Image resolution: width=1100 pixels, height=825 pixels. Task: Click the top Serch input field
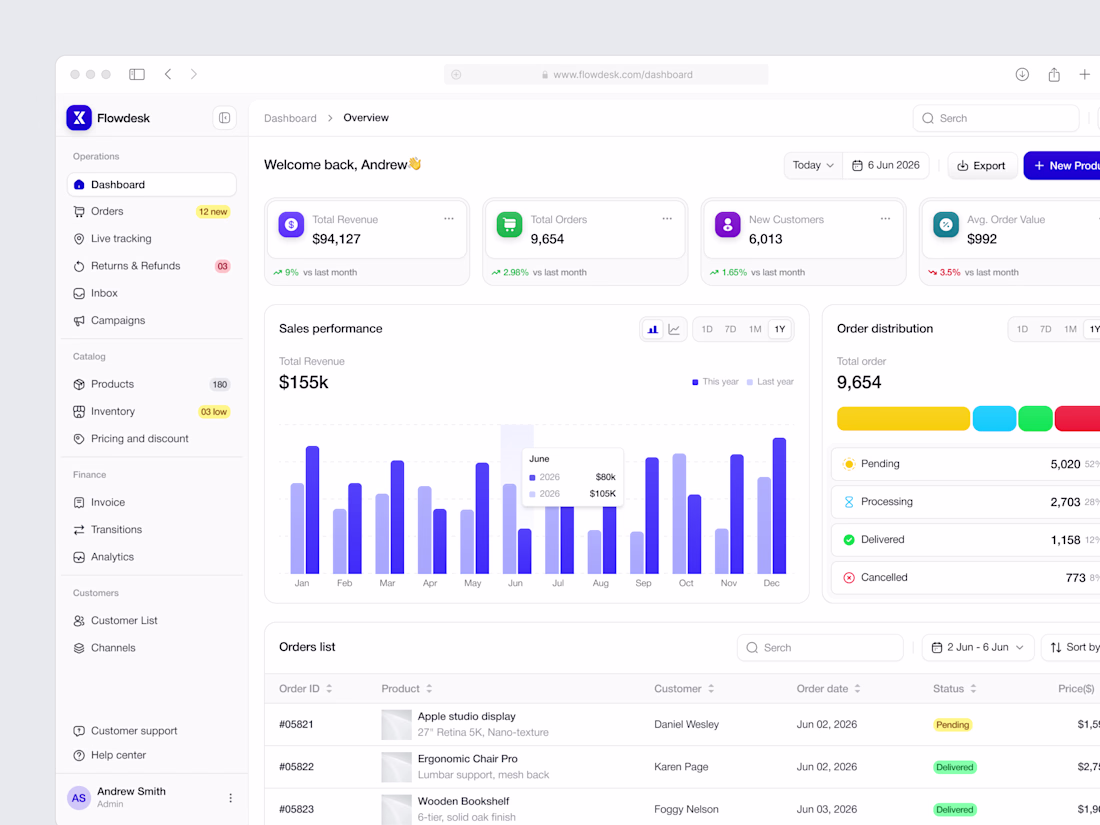(996, 119)
